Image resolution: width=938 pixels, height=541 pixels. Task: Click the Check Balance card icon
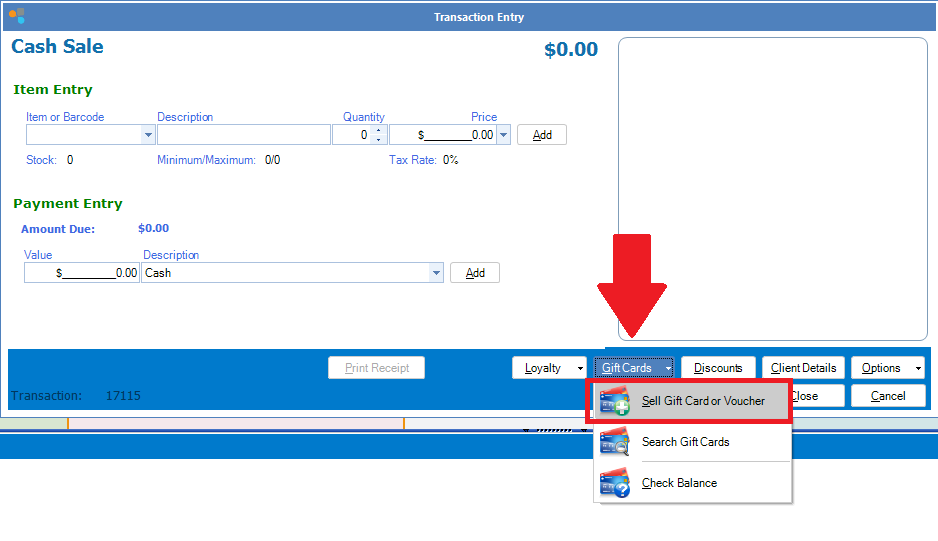(614, 483)
